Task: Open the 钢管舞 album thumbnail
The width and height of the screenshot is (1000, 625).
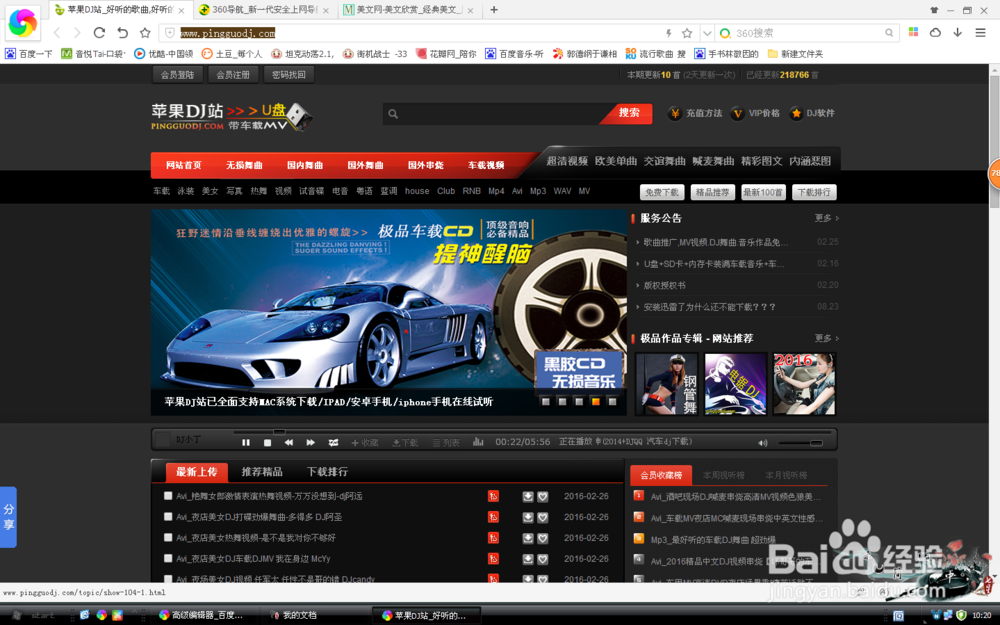Action: [667, 384]
